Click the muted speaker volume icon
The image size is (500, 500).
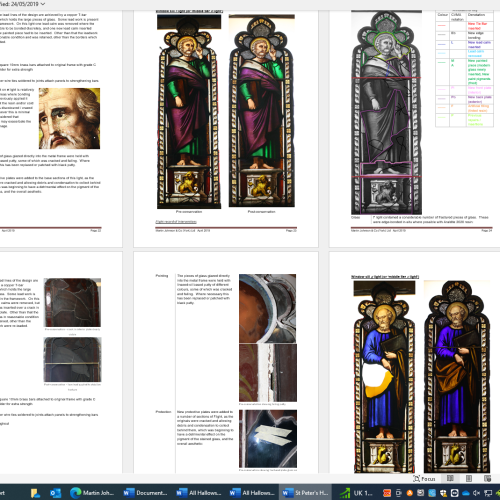477,493
